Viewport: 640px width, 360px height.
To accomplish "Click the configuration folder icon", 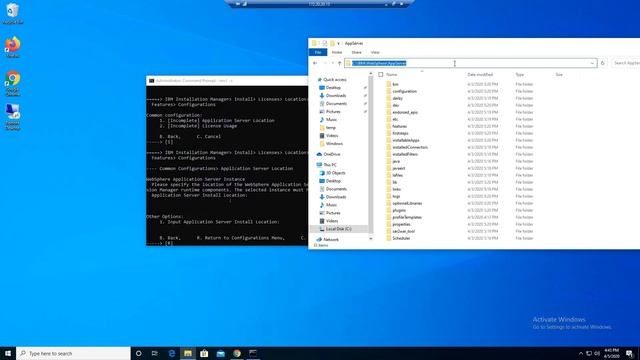I will click(389, 91).
